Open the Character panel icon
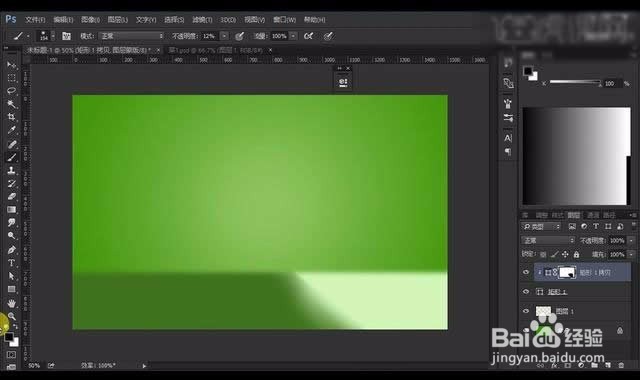This screenshot has height=380, width=640. point(508,138)
